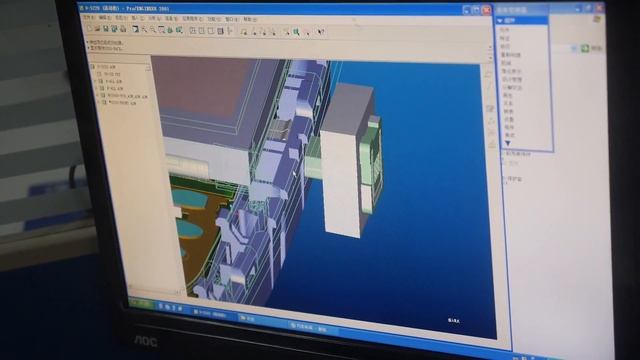
Task: Click the Repaint screen toolbar icon
Action: pyautogui.click(x=136, y=29)
